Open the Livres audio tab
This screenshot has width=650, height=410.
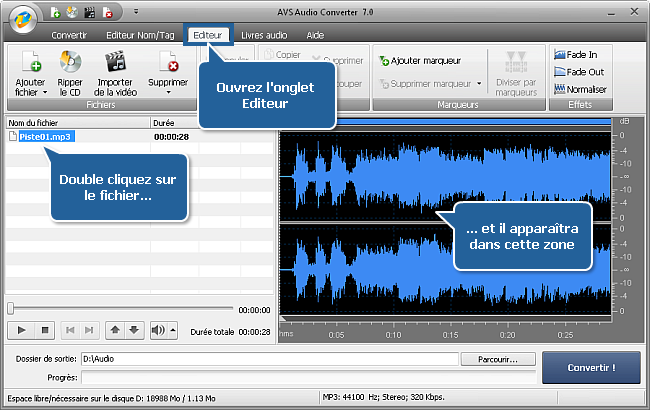265,34
